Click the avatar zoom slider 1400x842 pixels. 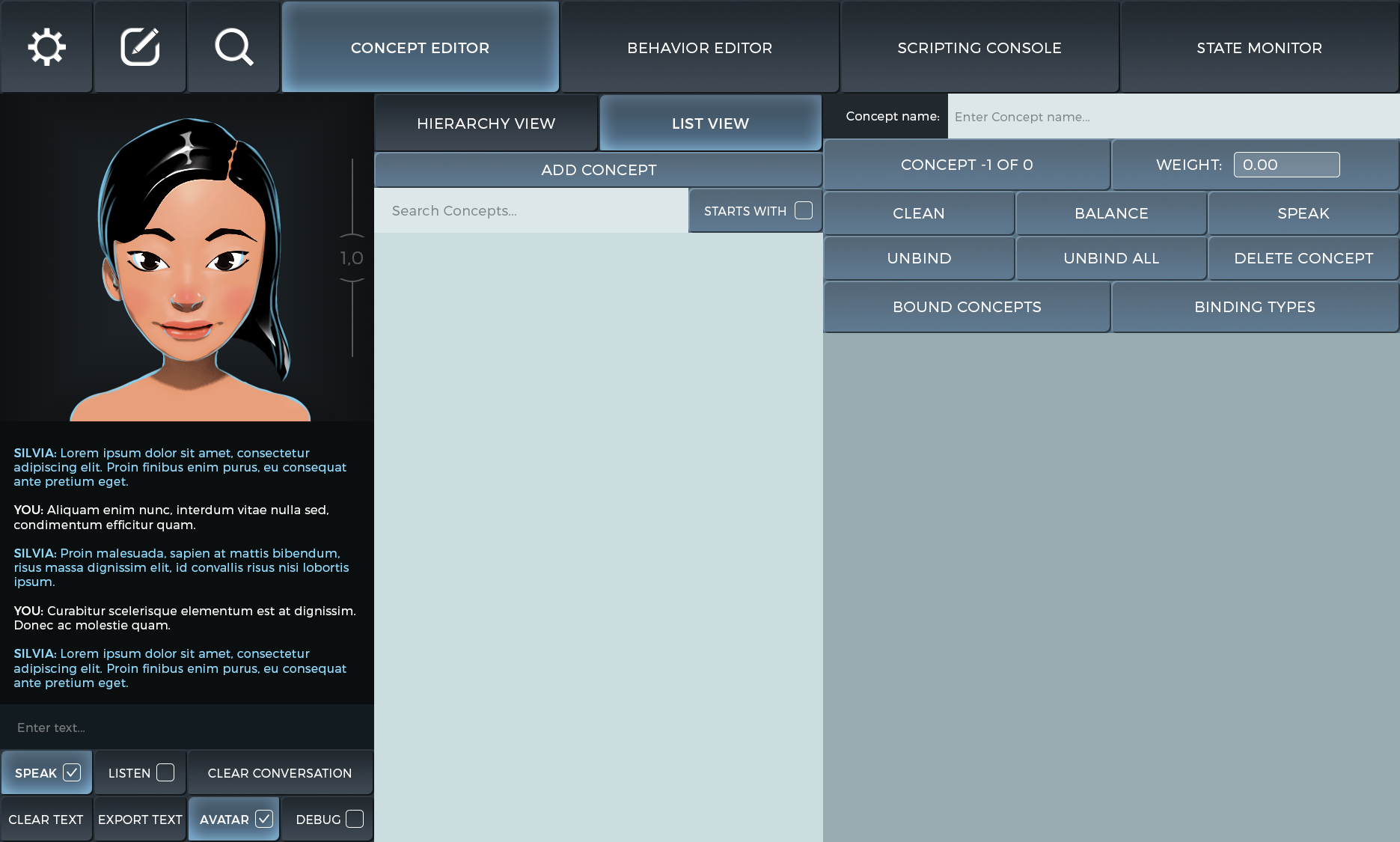pyautogui.click(x=352, y=257)
